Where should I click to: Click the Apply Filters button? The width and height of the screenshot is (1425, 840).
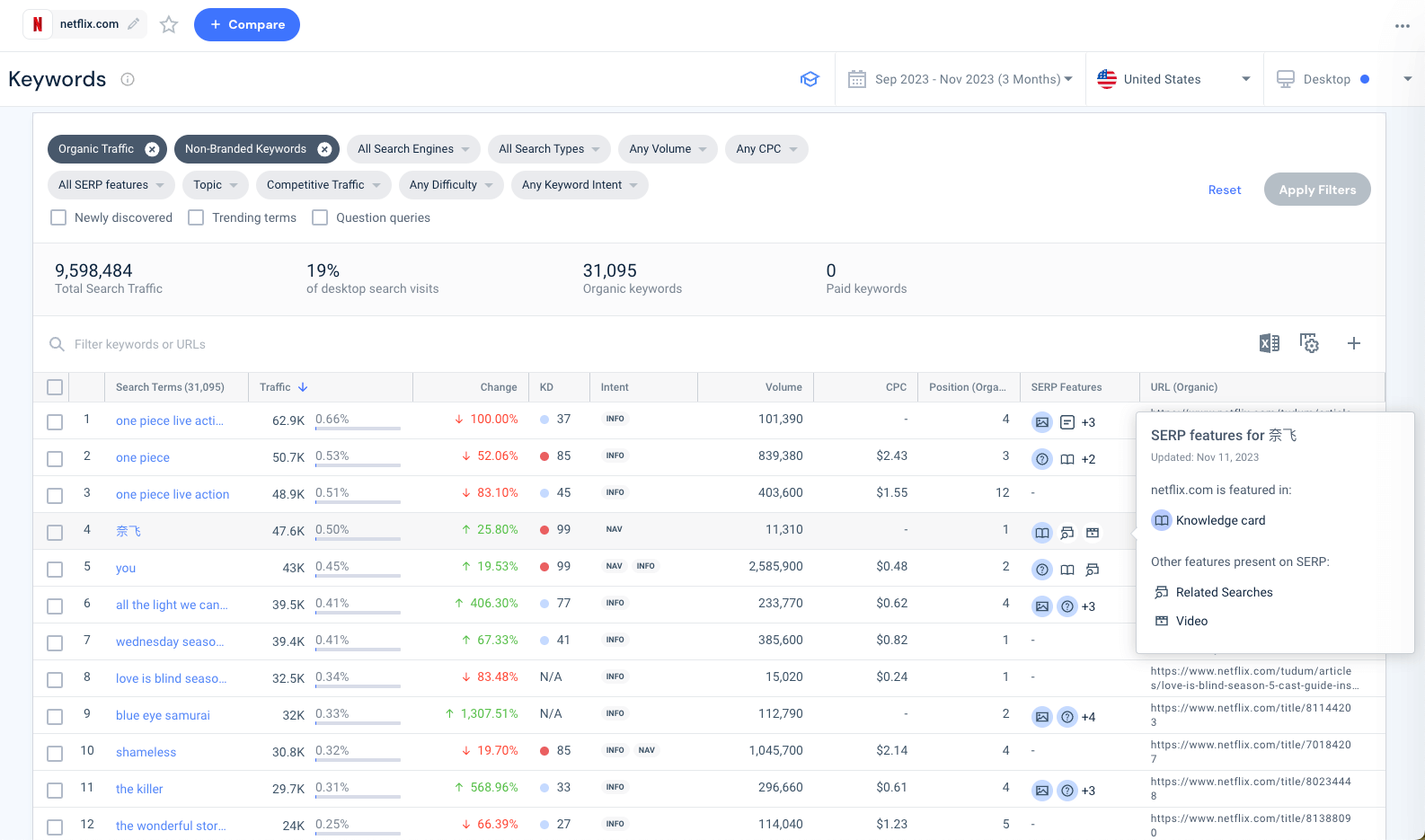(x=1317, y=190)
